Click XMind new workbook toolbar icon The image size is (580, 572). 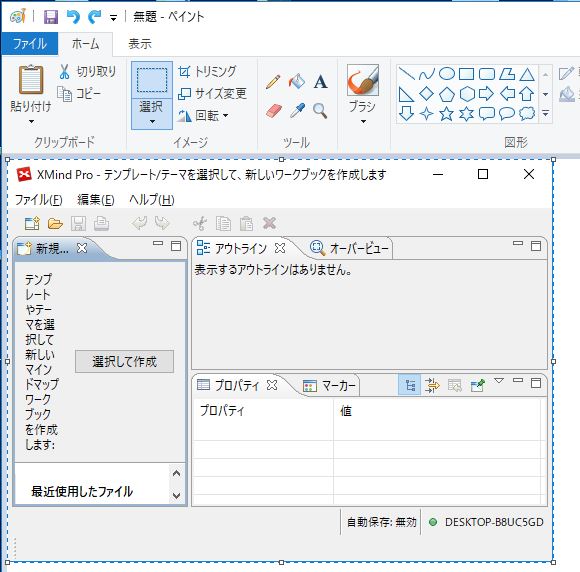tap(32, 223)
